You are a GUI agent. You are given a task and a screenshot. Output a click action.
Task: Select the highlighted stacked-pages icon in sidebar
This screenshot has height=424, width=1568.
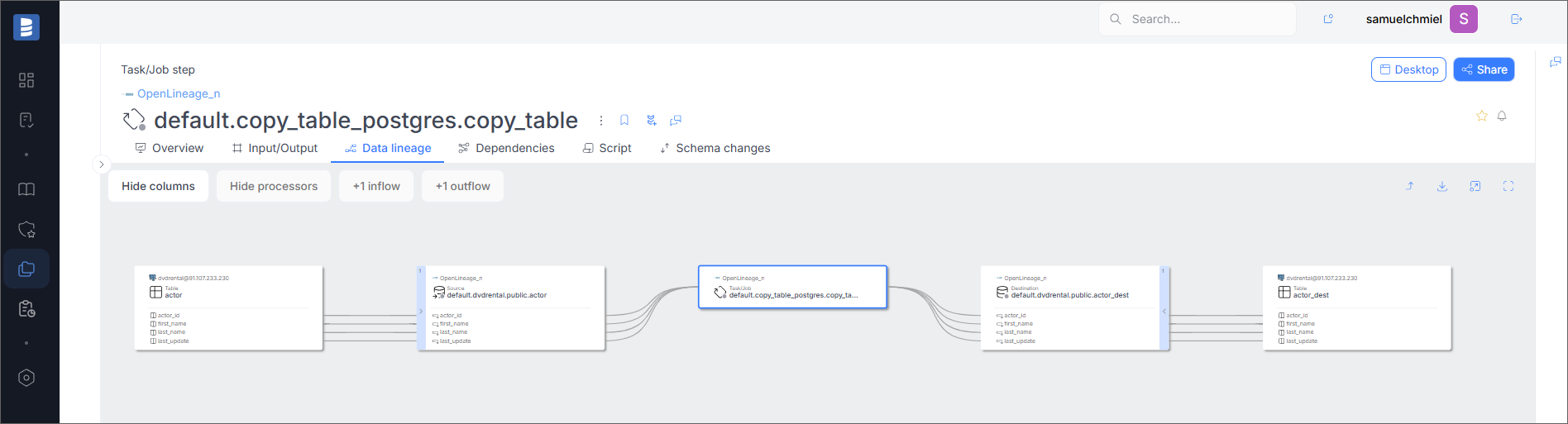pyautogui.click(x=26, y=269)
